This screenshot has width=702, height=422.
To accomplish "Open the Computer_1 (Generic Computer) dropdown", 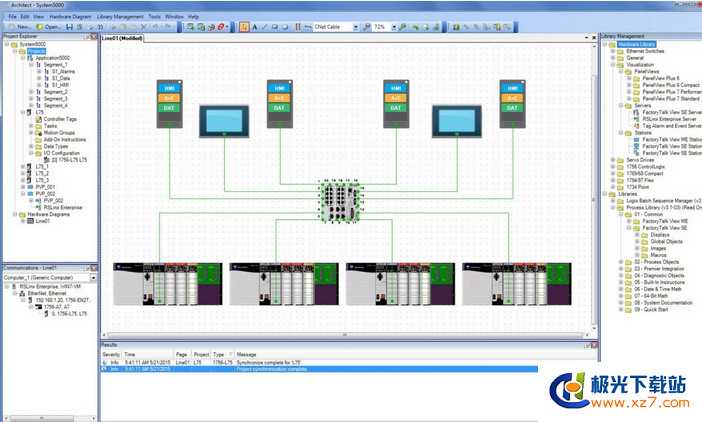I will (93, 278).
